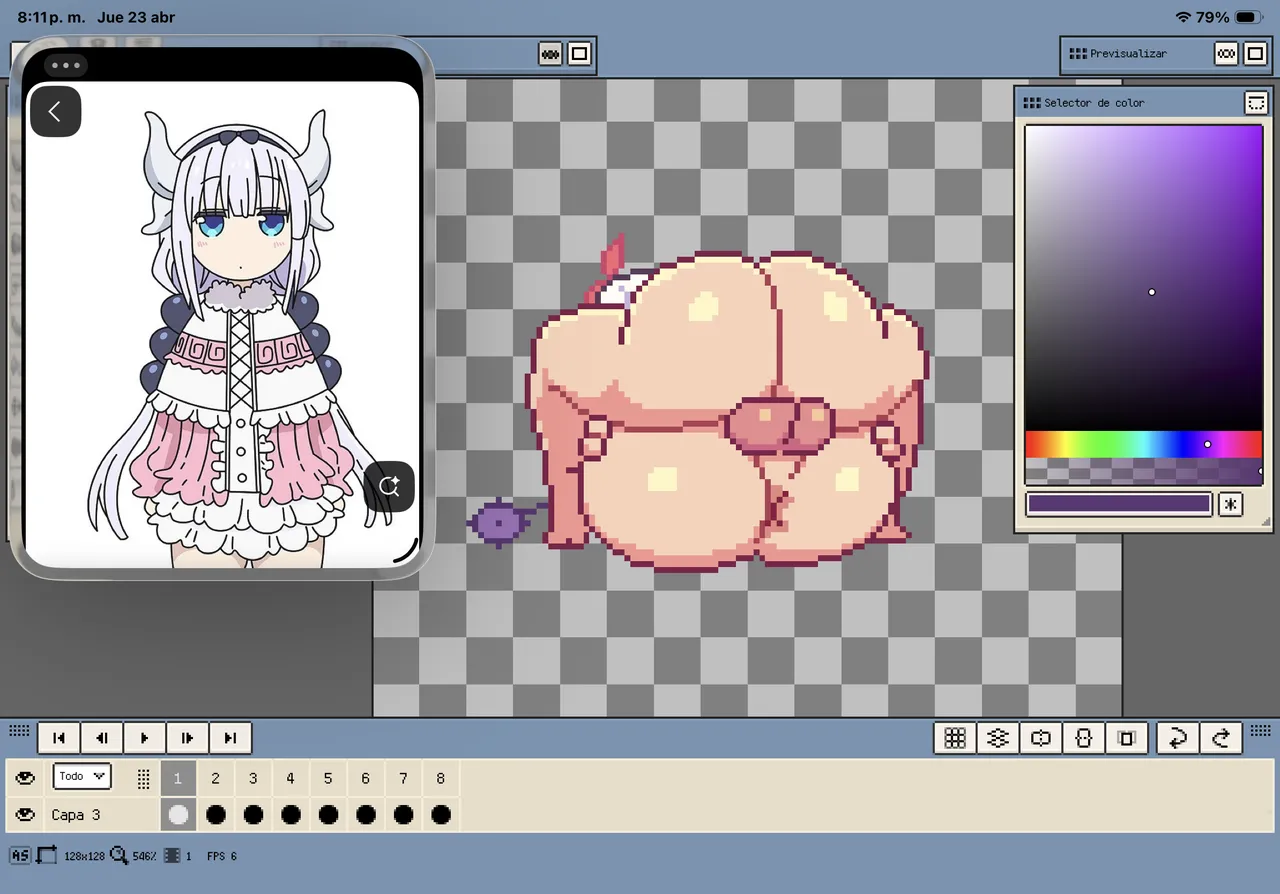This screenshot has width=1280, height=894.
Task: Tap the 8:11 p. m. clock
Action: point(49,17)
